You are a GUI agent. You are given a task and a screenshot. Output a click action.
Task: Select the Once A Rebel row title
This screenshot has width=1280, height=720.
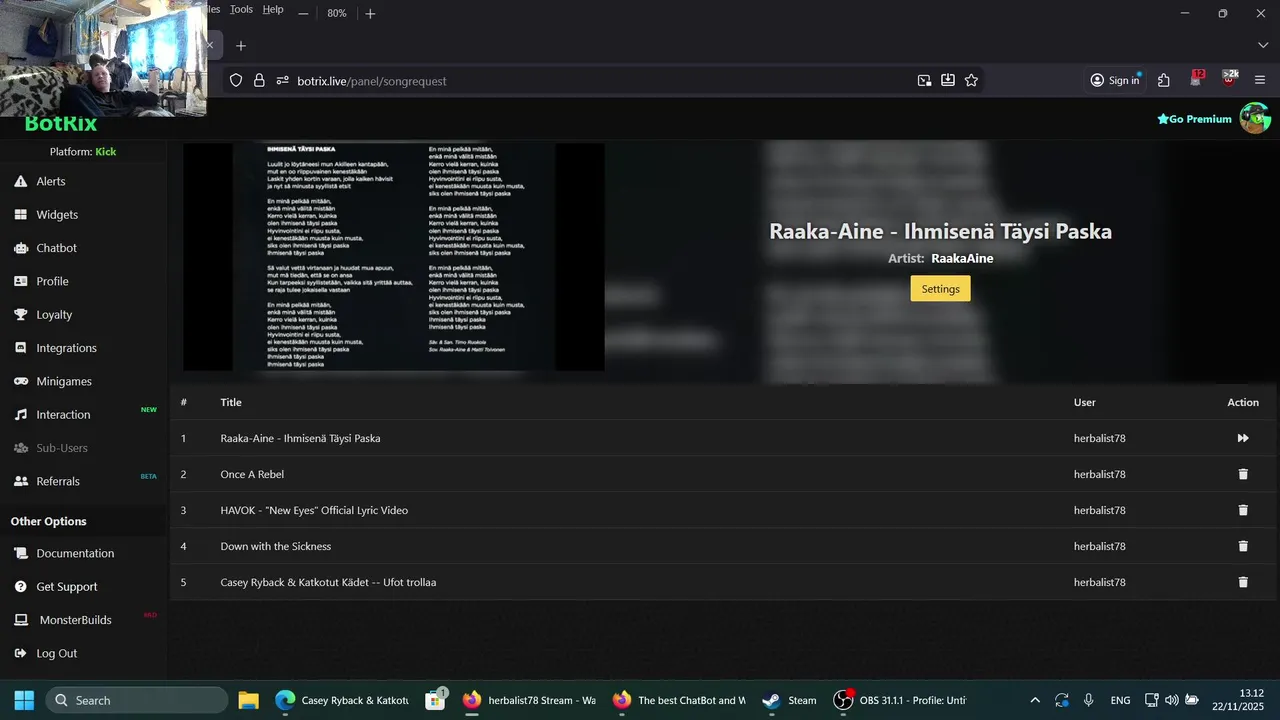252,474
